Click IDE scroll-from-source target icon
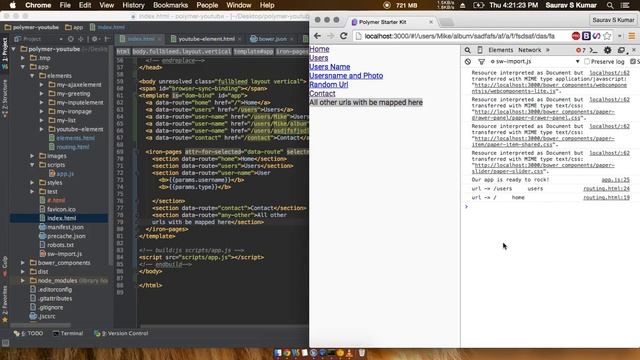The image size is (640, 360). (71, 39)
